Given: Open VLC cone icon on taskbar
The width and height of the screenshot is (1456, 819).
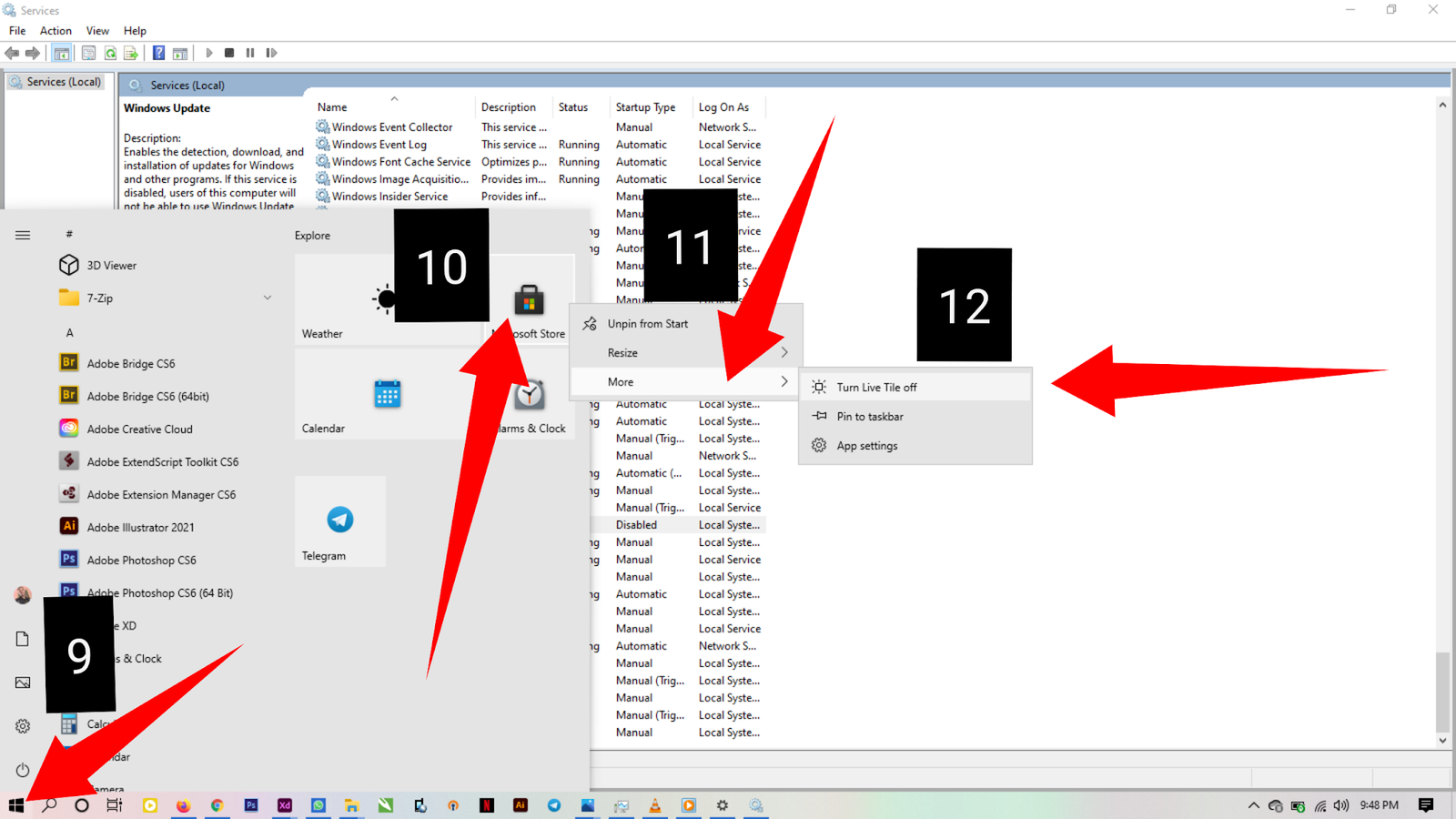Looking at the screenshot, I should (654, 805).
